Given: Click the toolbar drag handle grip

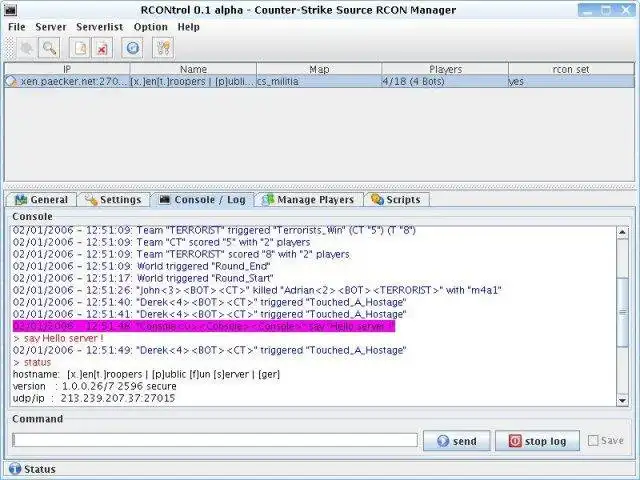Looking at the screenshot, I should [9, 48].
